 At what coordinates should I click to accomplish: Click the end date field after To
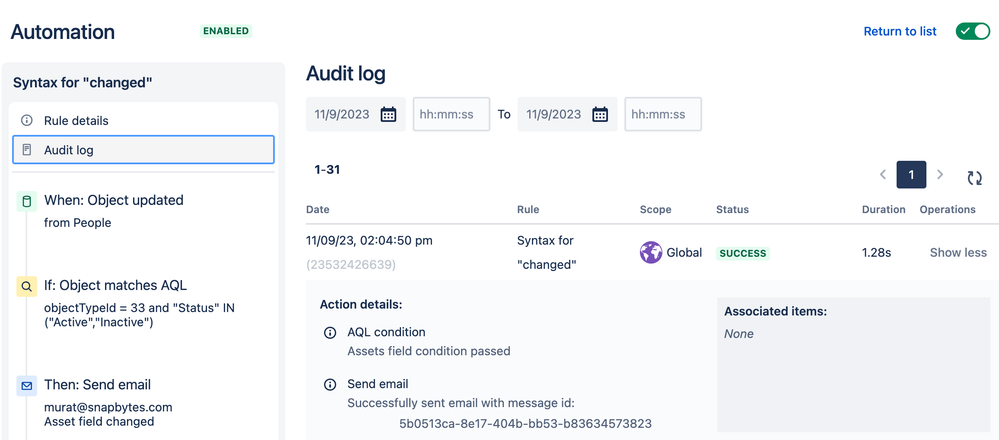coord(567,115)
